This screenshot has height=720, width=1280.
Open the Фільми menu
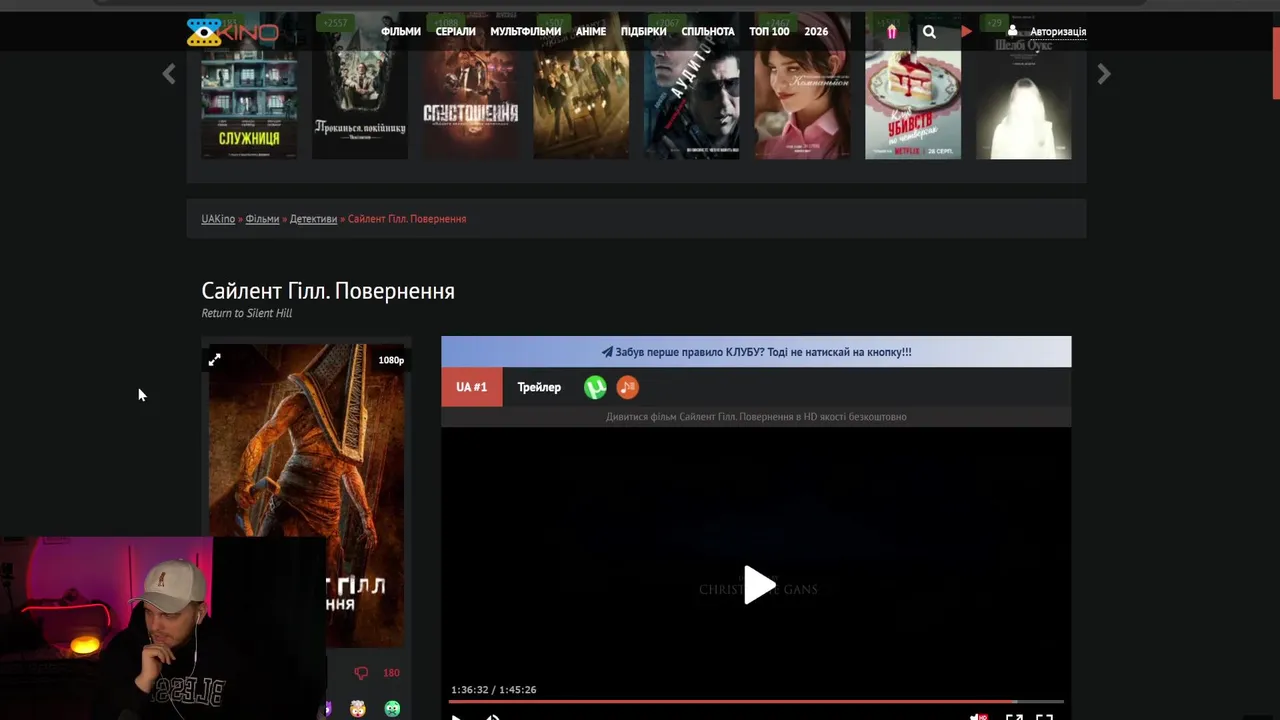coord(401,32)
